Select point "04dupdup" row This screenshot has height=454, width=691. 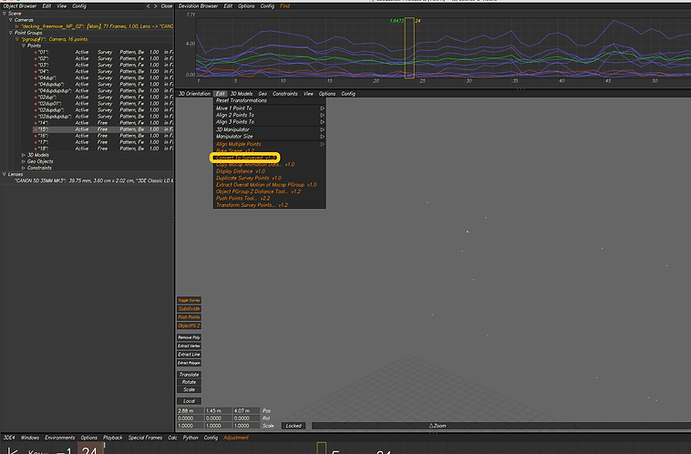coord(104,84)
